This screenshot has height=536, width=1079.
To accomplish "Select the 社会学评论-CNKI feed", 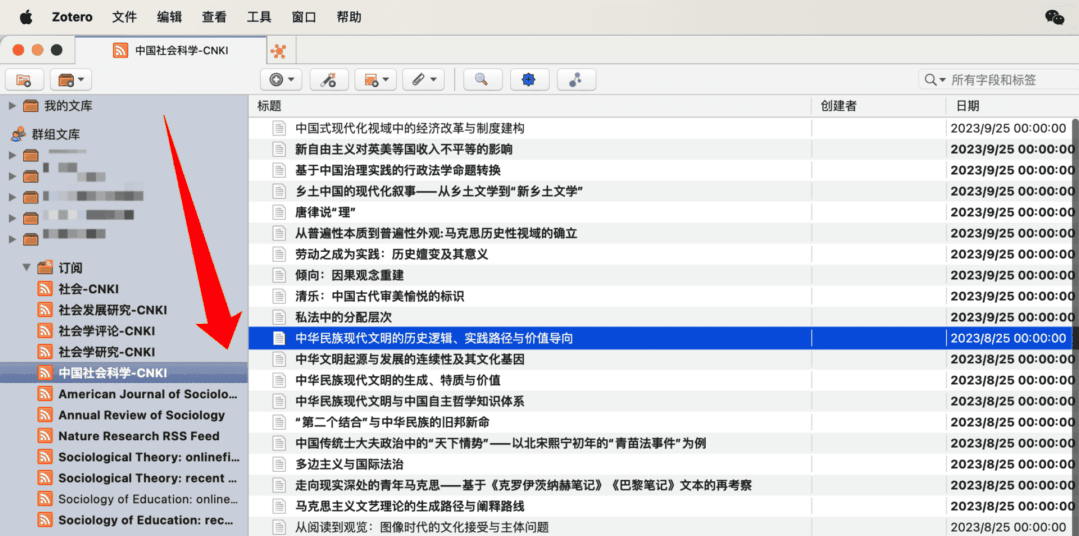I will (x=106, y=331).
